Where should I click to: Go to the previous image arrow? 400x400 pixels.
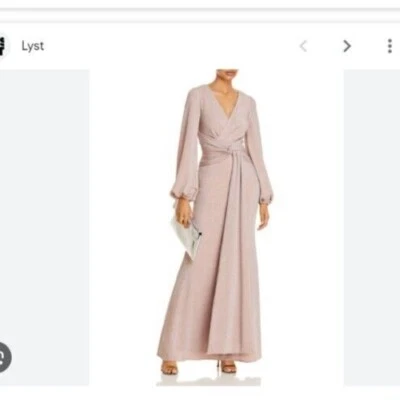[303, 46]
